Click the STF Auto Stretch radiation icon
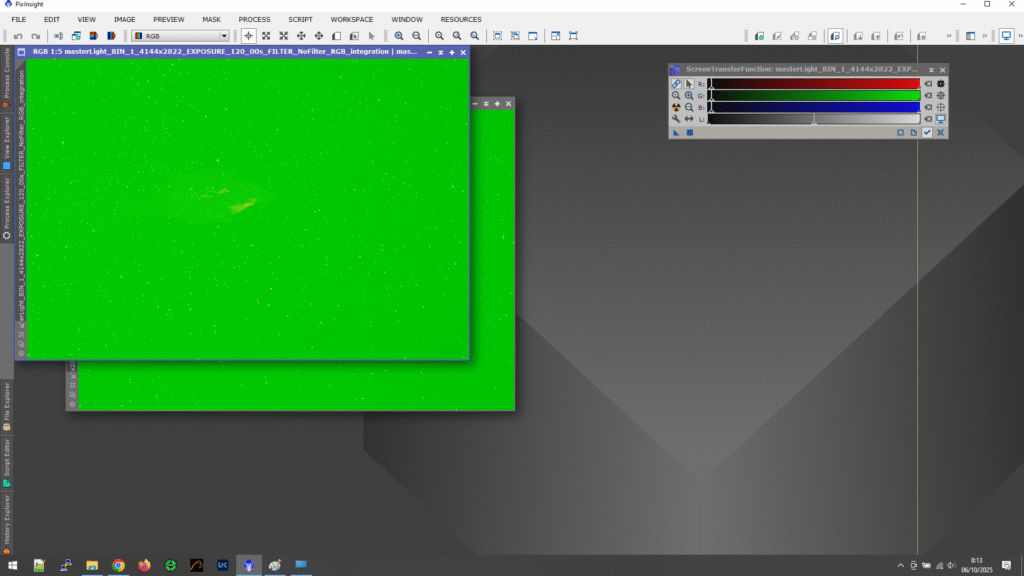The image size is (1024, 576). click(x=676, y=107)
